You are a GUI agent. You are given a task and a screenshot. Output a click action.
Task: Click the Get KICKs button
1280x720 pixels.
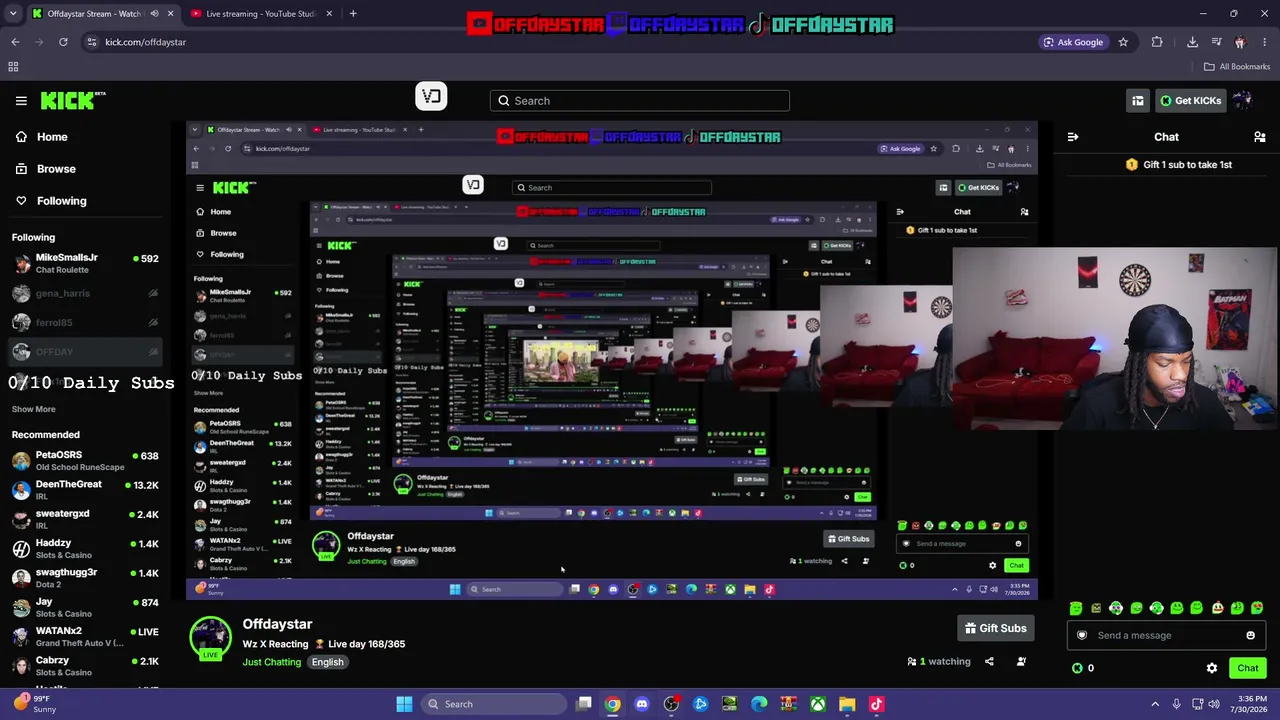click(1190, 100)
